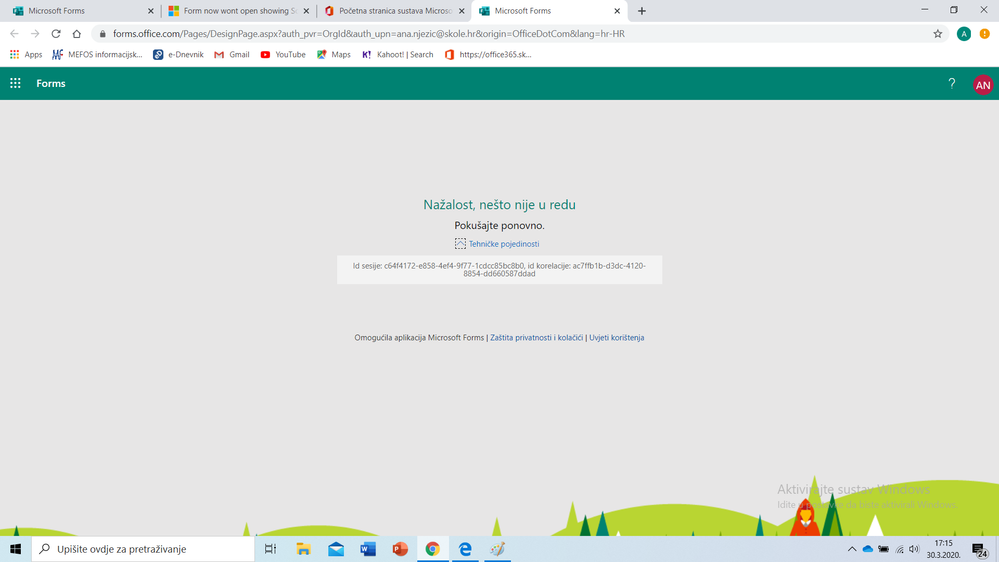Go back in browser history
The image size is (999, 562).
click(14, 34)
